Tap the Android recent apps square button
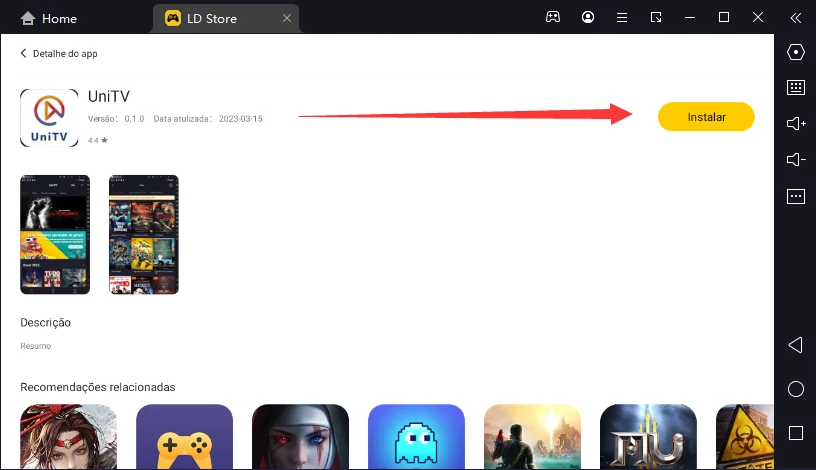Screen dimensions: 816x470 tap(796, 433)
